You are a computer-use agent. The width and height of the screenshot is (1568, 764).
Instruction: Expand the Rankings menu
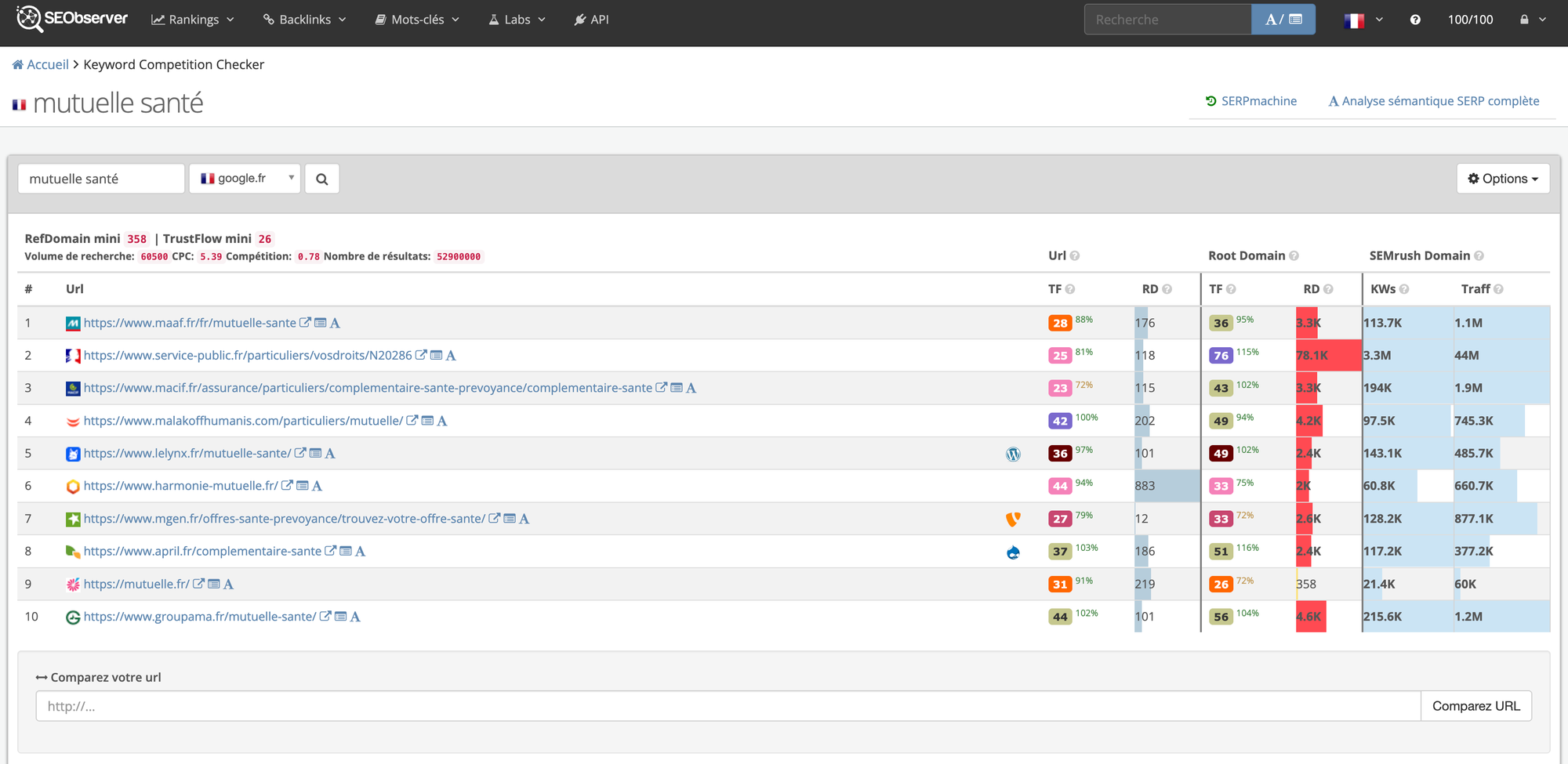pyautogui.click(x=193, y=20)
